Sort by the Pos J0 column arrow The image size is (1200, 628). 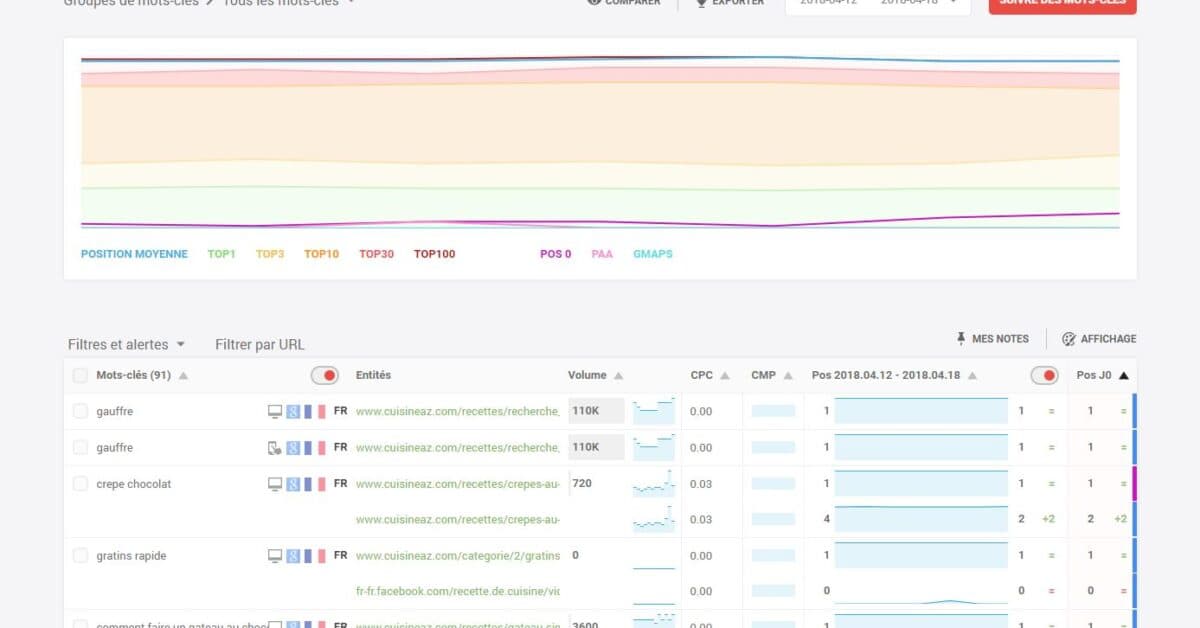1123,376
